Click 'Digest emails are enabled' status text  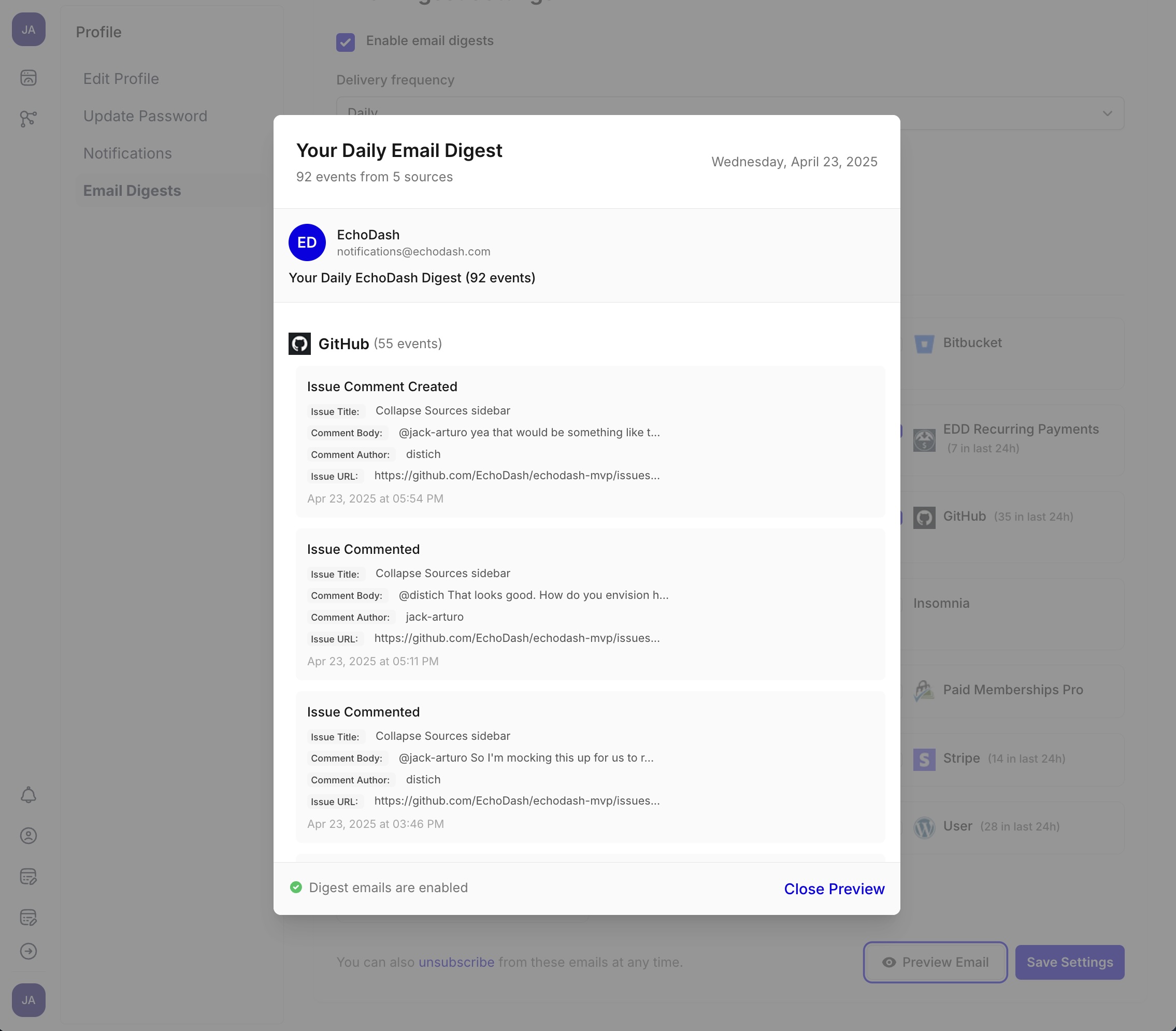coord(389,887)
